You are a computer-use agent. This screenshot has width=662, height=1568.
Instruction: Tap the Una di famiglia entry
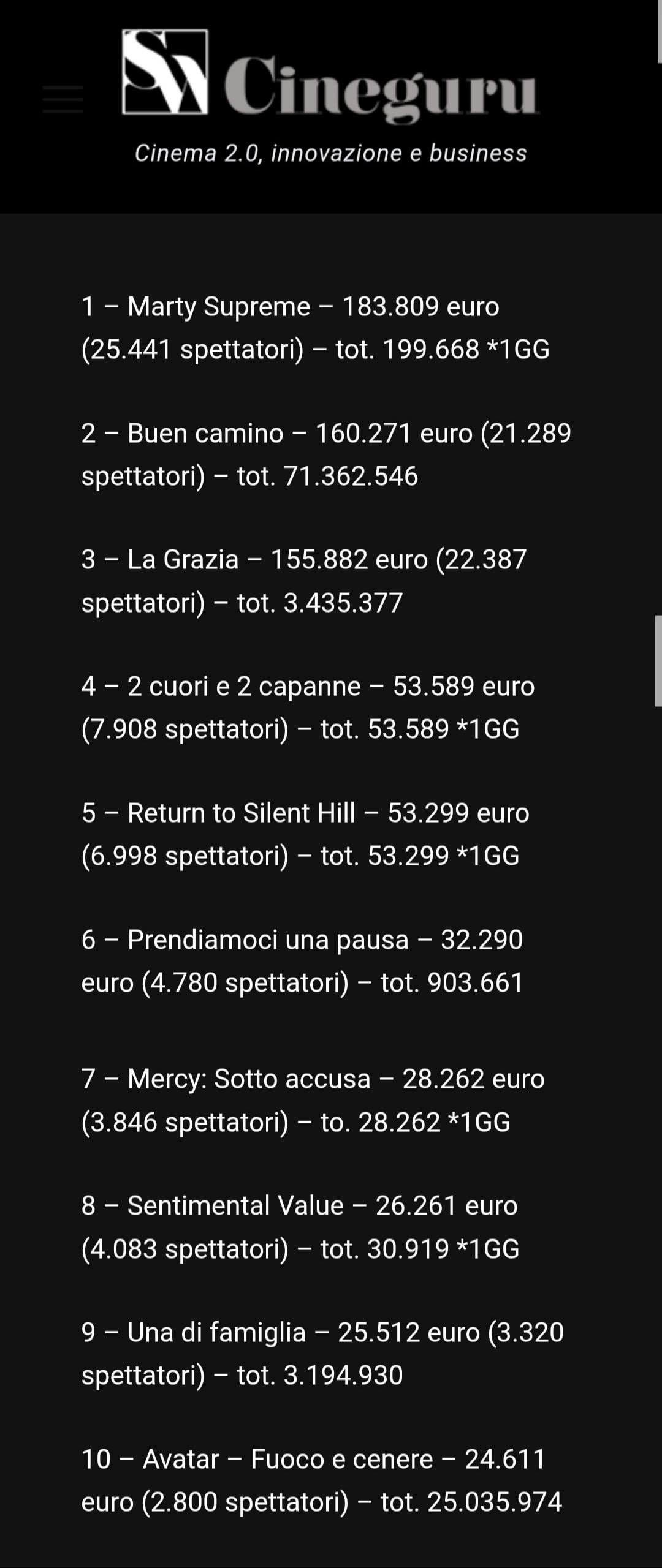pos(216,1333)
